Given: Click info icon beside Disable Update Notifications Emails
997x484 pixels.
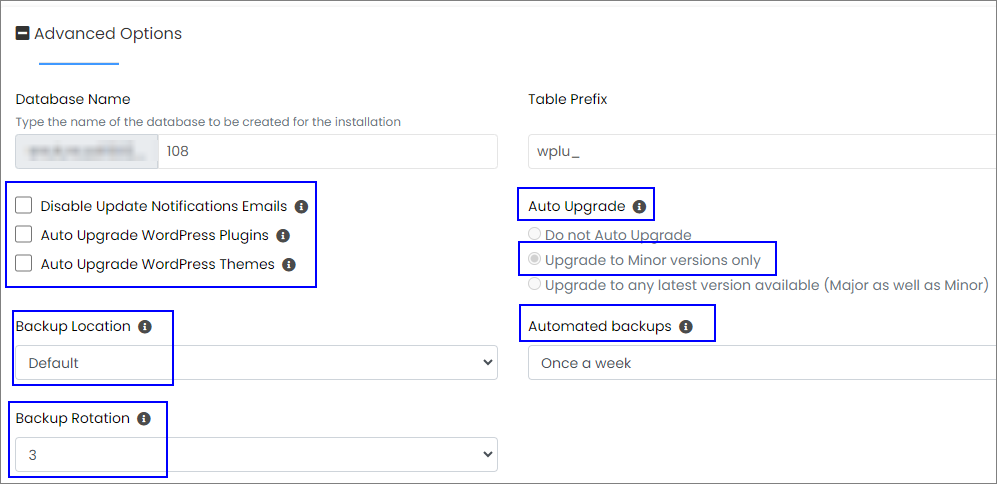Looking at the screenshot, I should 301,207.
